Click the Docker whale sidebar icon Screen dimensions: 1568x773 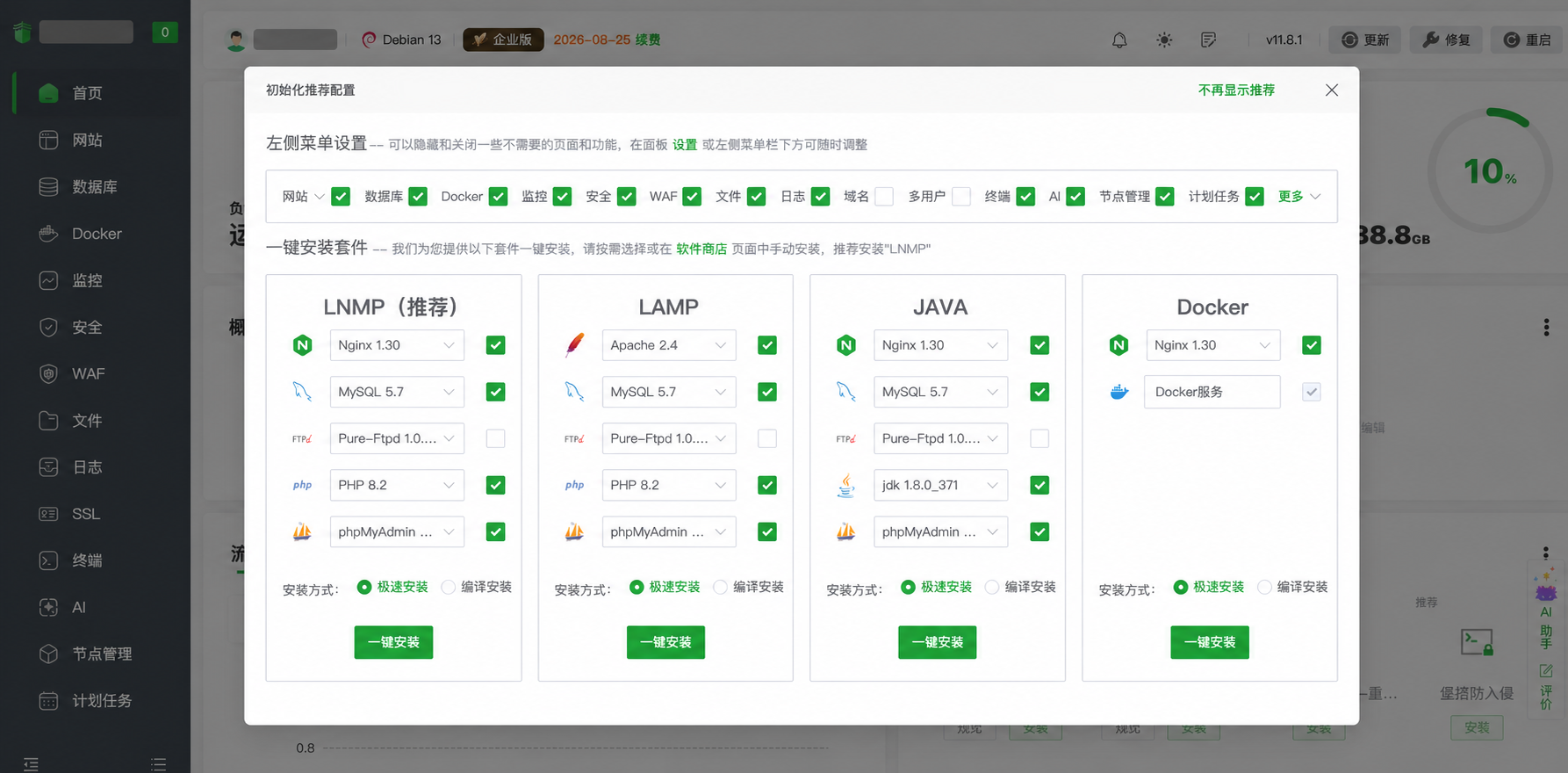point(48,234)
